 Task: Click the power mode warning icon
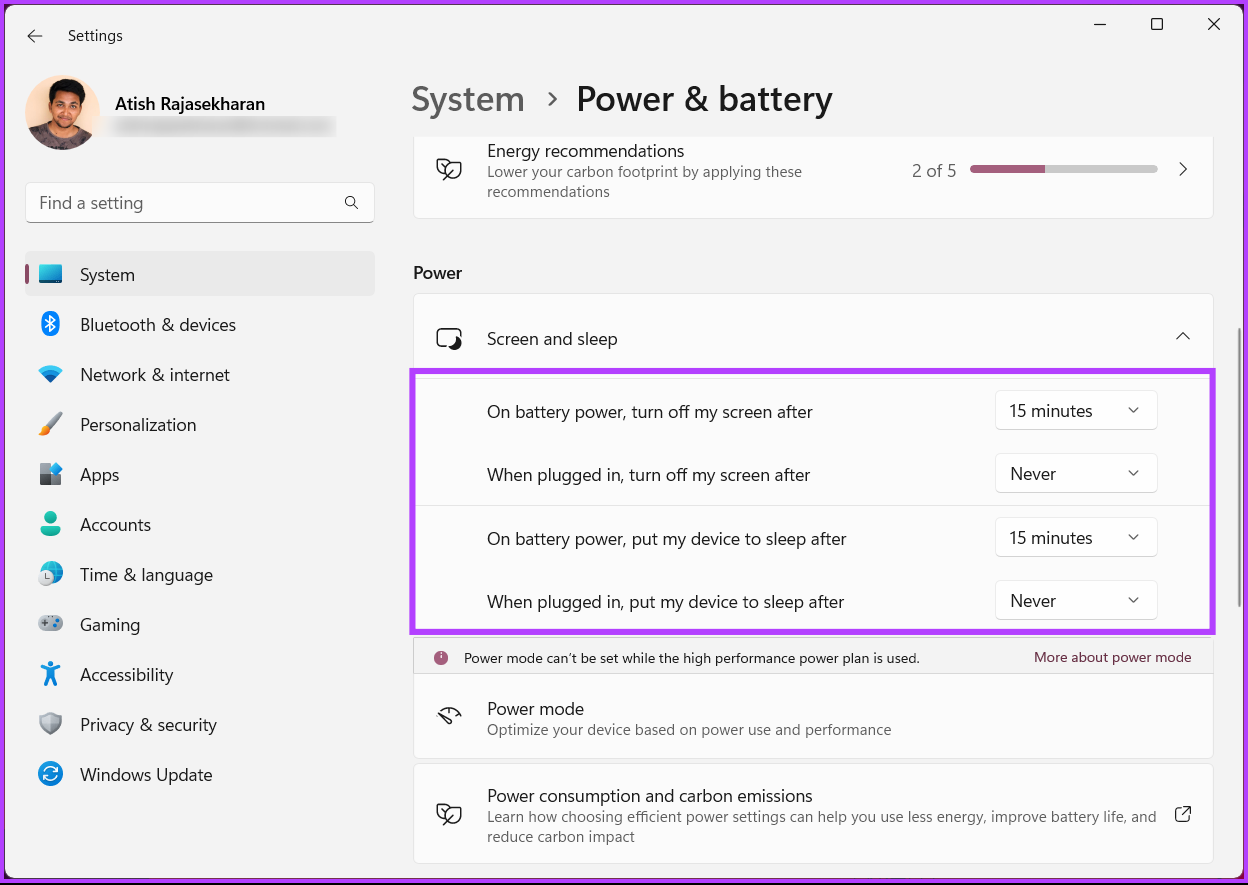pos(441,658)
